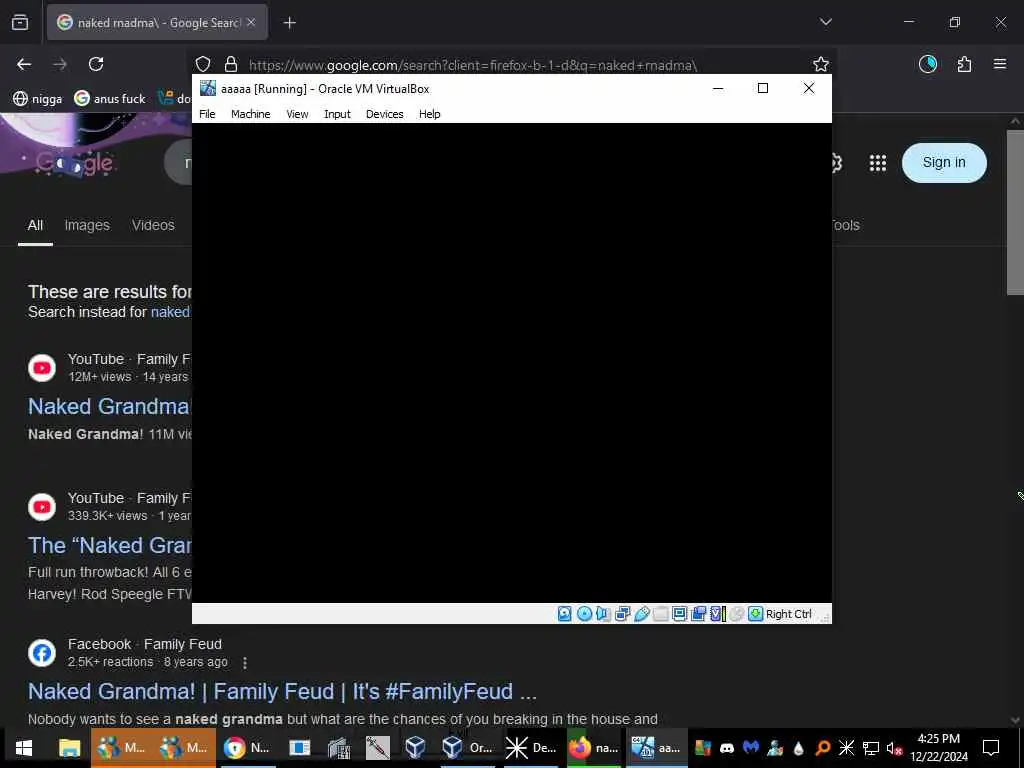The height and width of the screenshot is (768, 1024).
Task: Open the Firefox hamburger application menu
Action: click(x=1000, y=64)
